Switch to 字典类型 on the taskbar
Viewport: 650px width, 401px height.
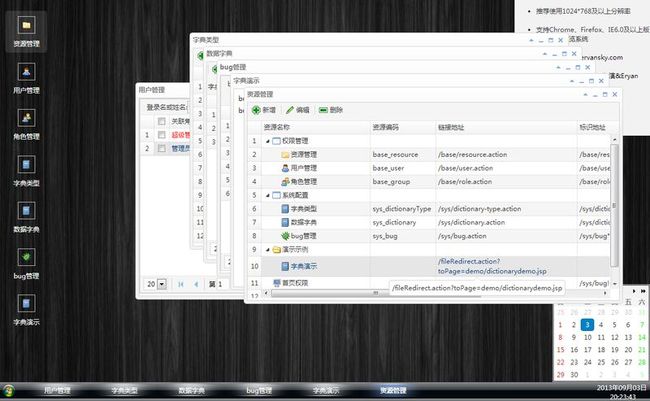(124, 390)
